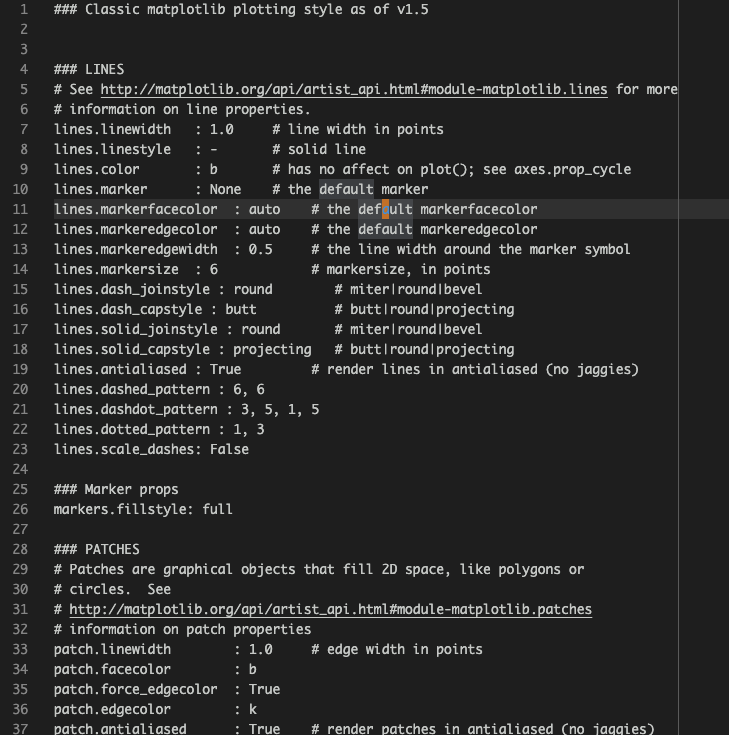Click the False value of lines.scale_dashes
The width and height of the screenshot is (729, 735).
point(229,450)
